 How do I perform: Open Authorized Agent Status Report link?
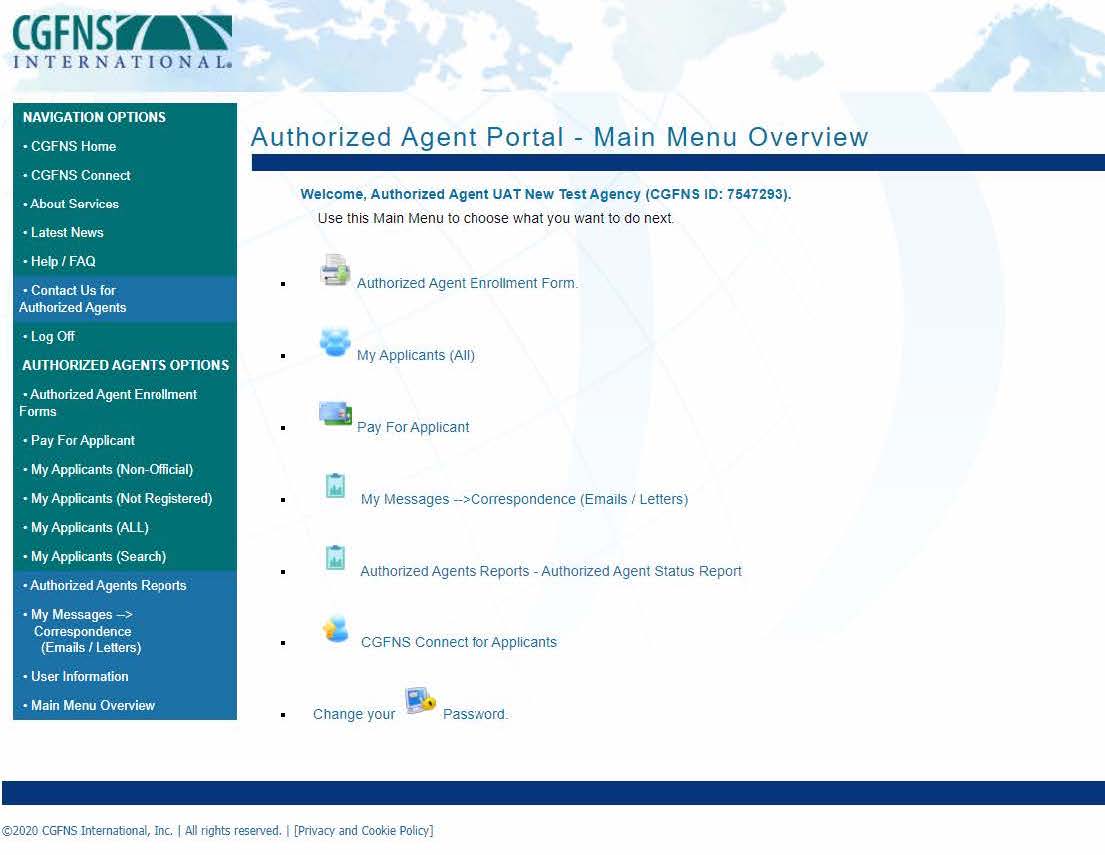point(551,571)
